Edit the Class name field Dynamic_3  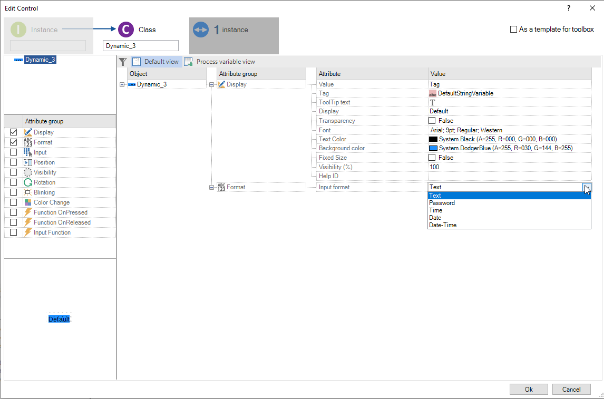click(x=141, y=46)
